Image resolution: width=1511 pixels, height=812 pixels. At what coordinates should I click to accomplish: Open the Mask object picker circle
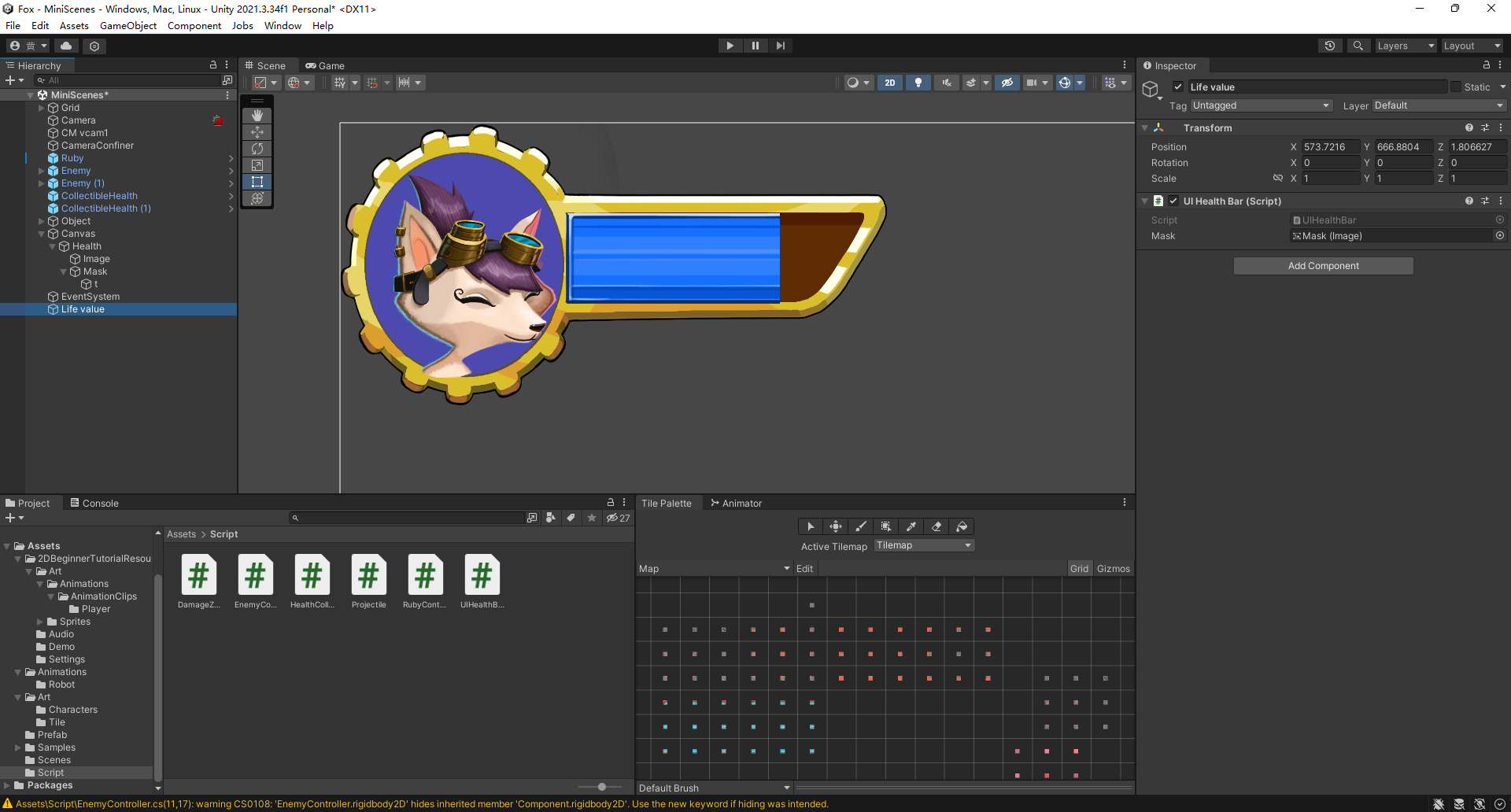tap(1500, 235)
